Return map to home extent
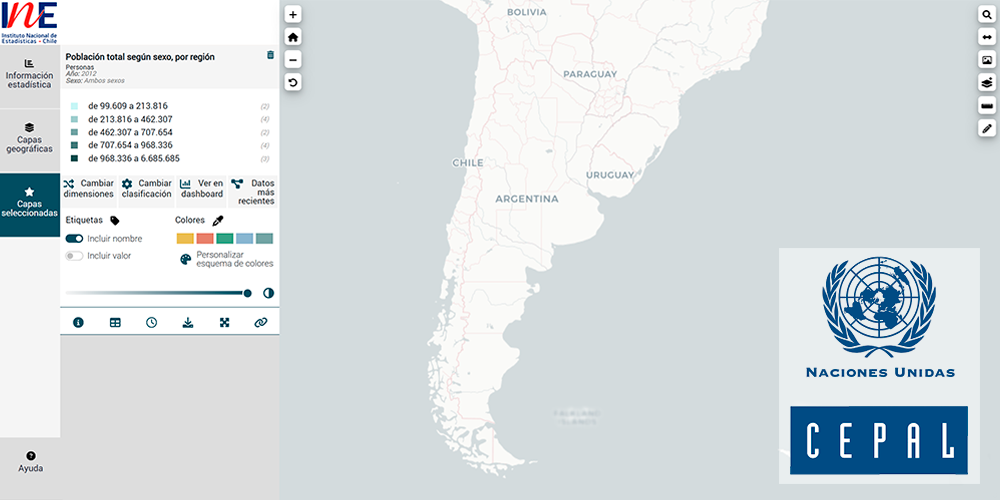Viewport: 1000px width, 500px height. [x=293, y=37]
